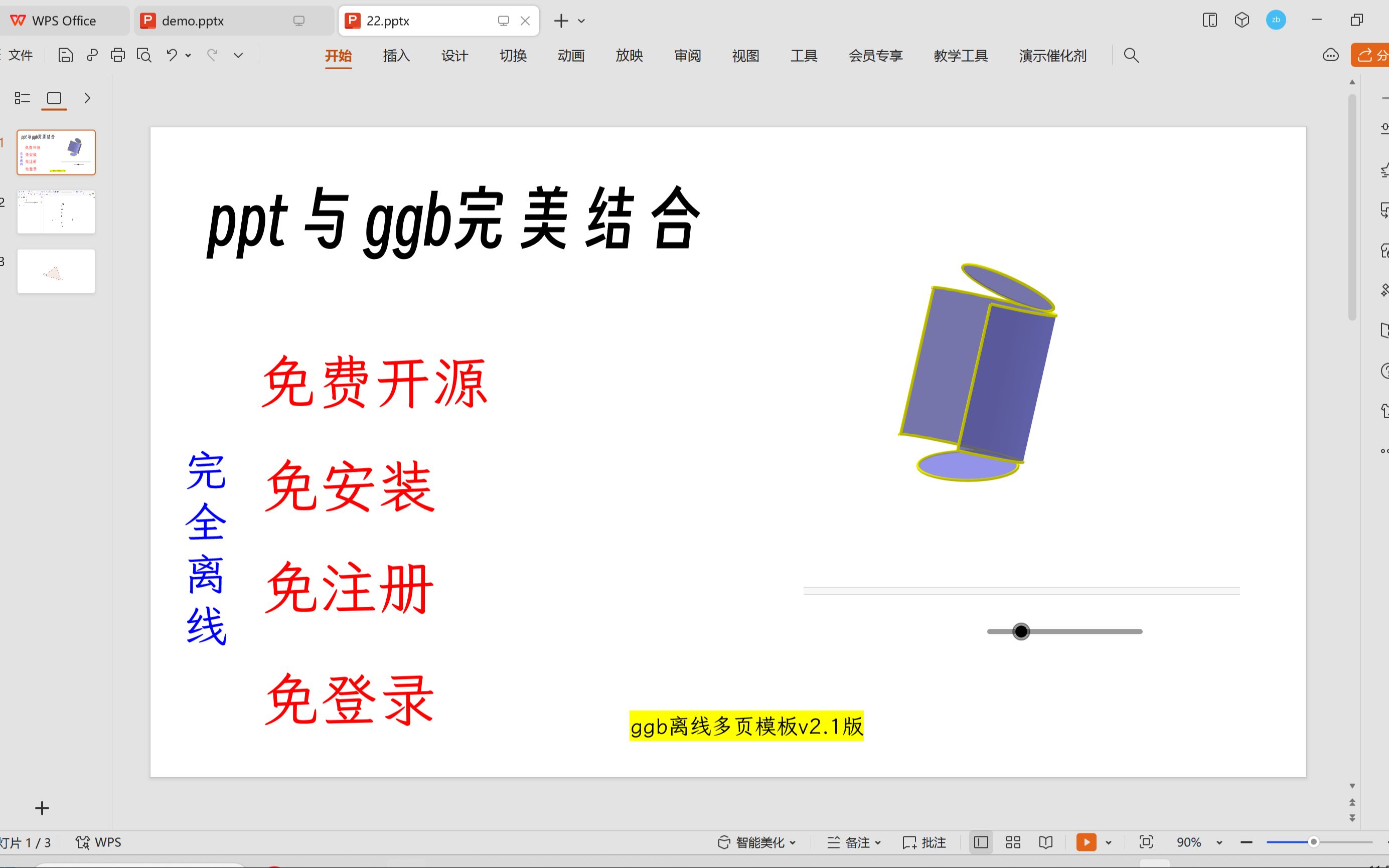Click the new tab plus button
Viewport: 1389px width, 868px height.
click(561, 21)
